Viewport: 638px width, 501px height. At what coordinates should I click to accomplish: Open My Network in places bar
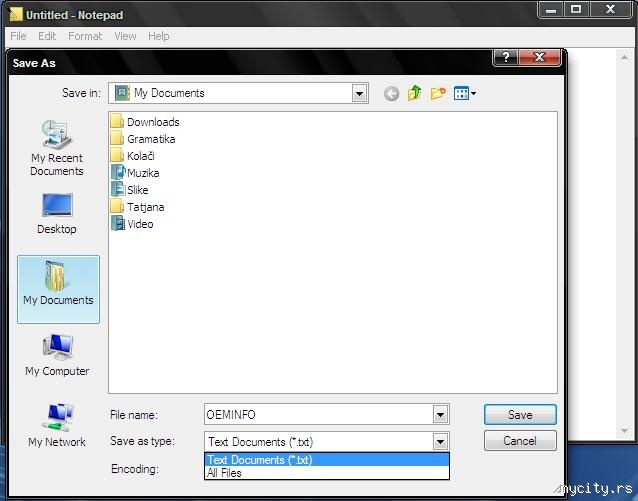pos(57,425)
